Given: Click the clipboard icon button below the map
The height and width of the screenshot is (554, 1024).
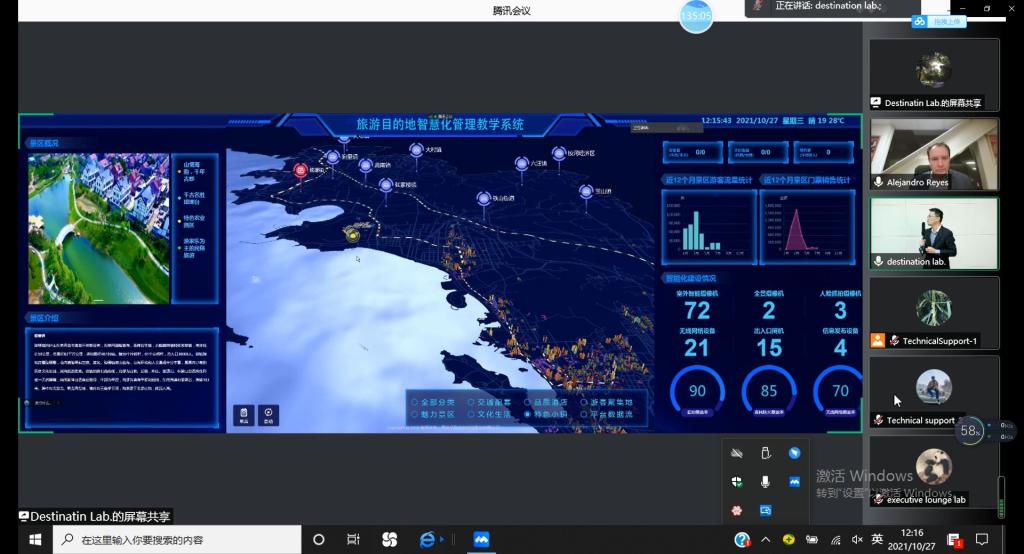Looking at the screenshot, I should [243, 414].
